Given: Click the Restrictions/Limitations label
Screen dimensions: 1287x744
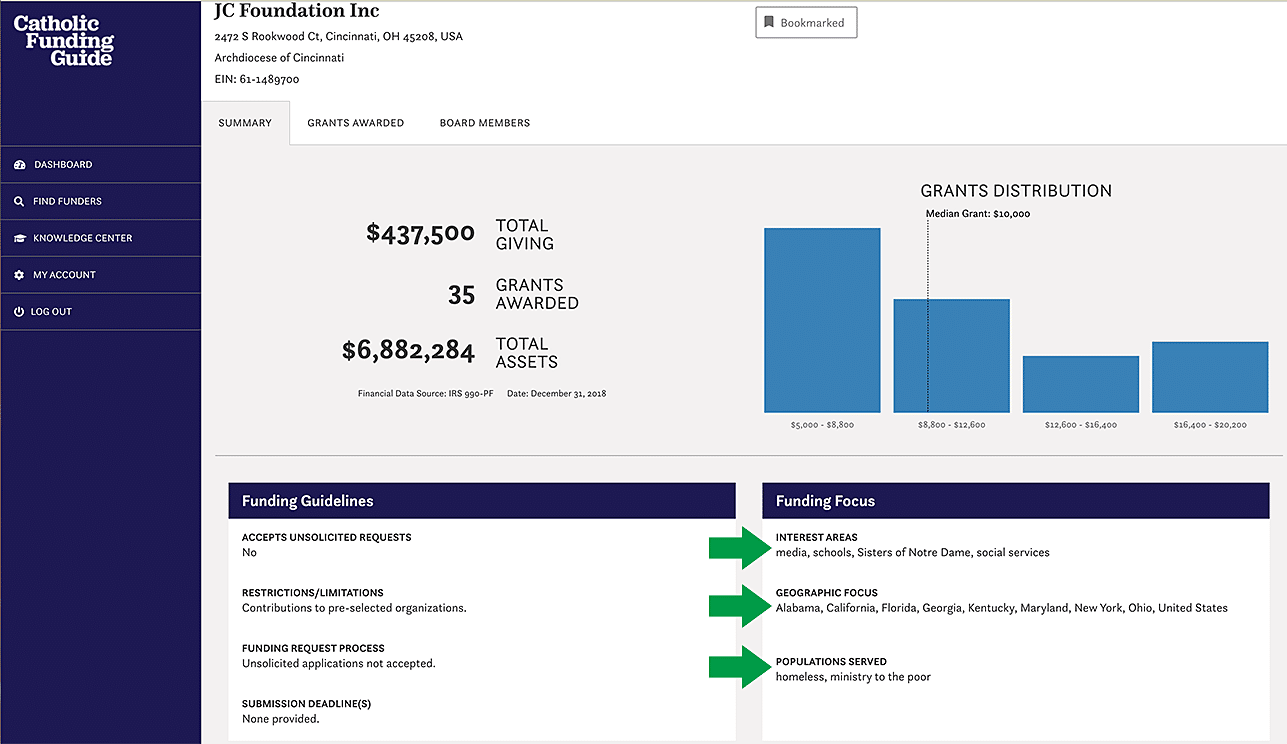Looking at the screenshot, I should (313, 593).
